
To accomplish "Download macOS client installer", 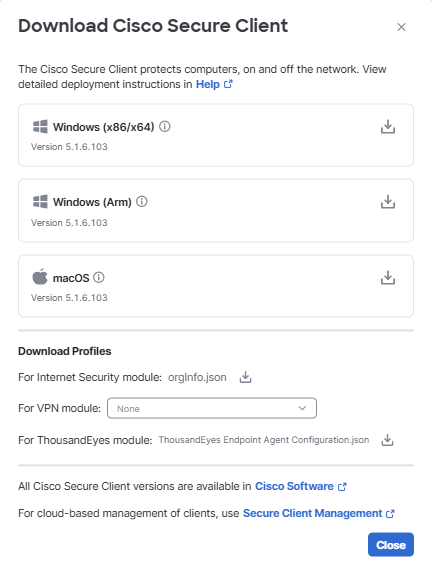I will click(x=388, y=277).
